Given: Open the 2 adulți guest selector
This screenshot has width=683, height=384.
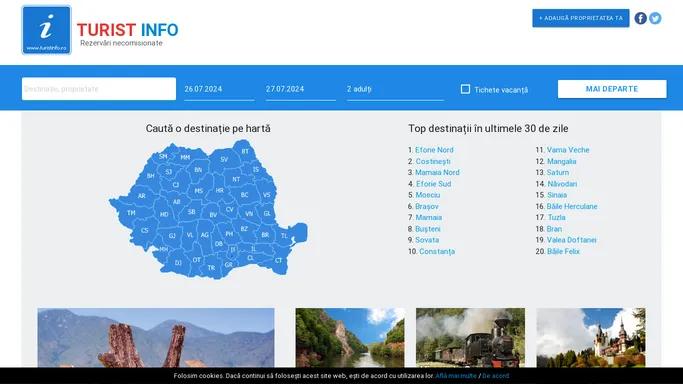Looking at the screenshot, I should (395, 89).
